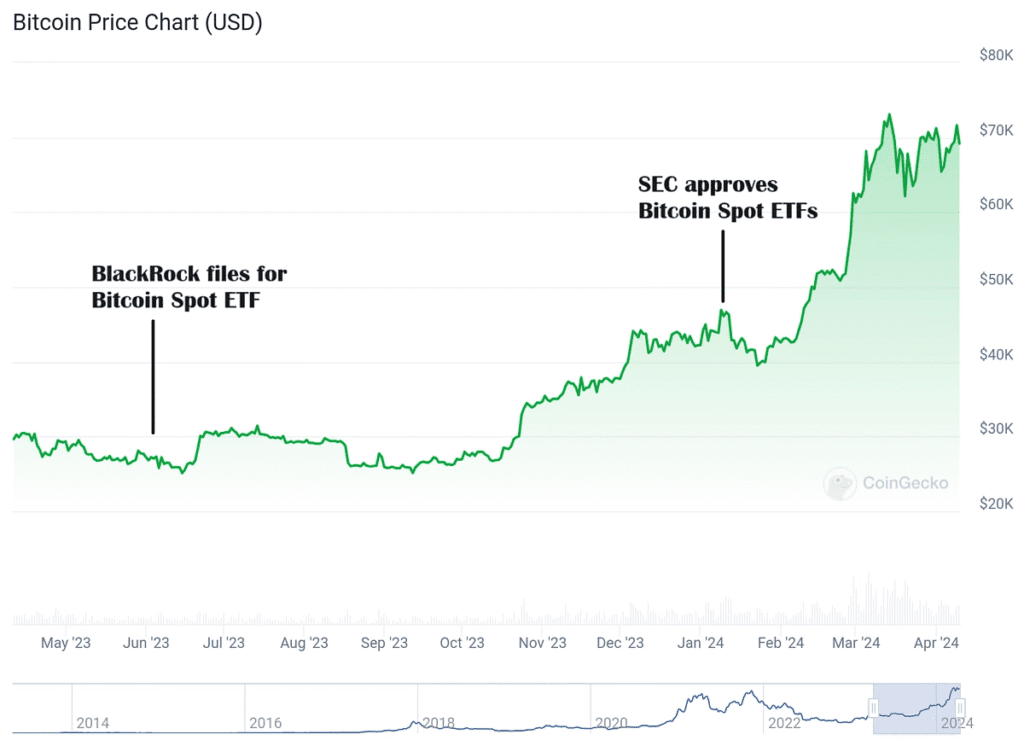Click the CoinGecko watermark text
The image size is (1024, 752).
(x=905, y=484)
